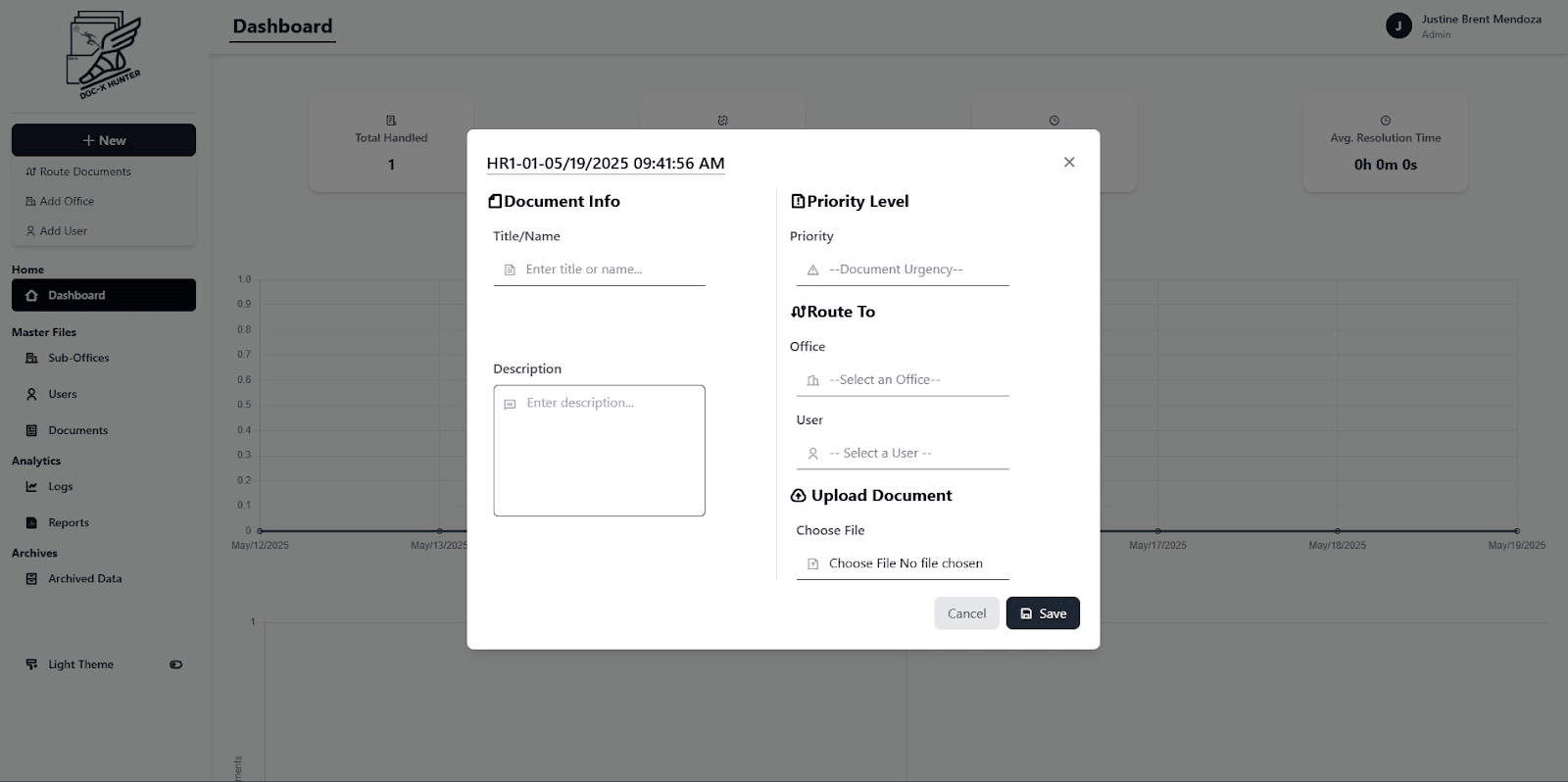
Task: Click the Dashboard page heading
Action: click(x=282, y=26)
